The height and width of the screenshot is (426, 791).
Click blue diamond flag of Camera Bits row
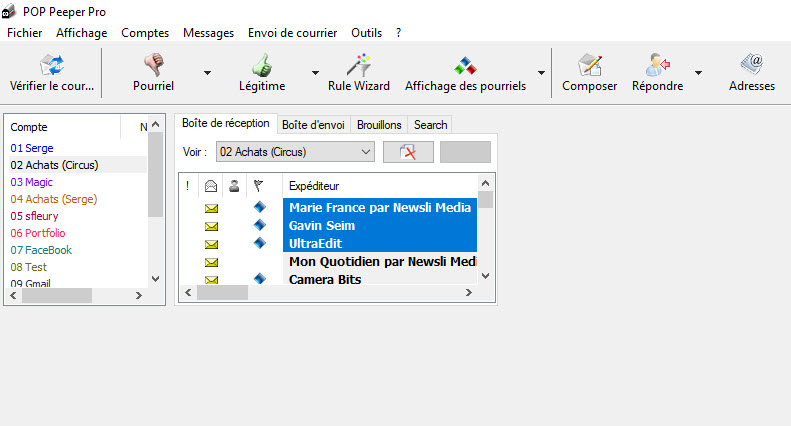(x=260, y=278)
